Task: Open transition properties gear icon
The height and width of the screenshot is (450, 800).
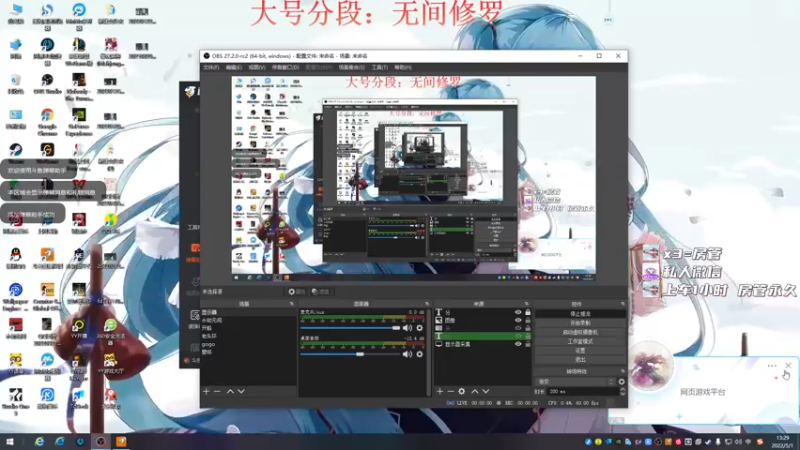Action: [621, 382]
